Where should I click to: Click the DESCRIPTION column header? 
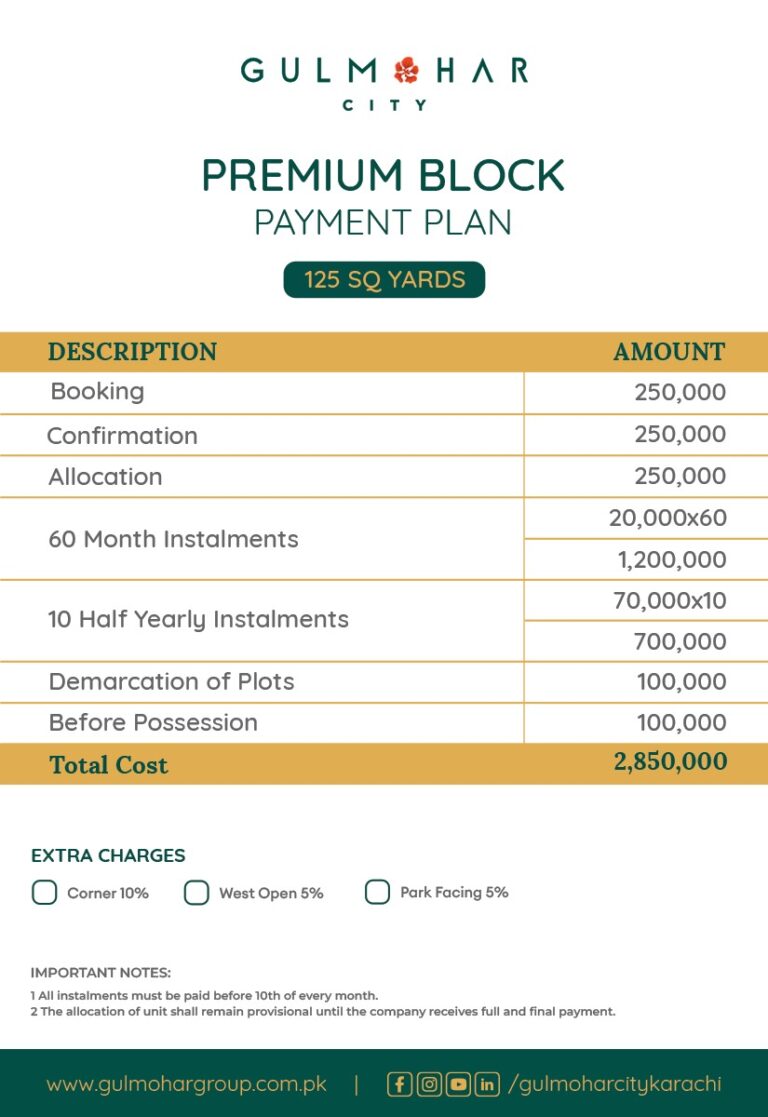click(132, 352)
